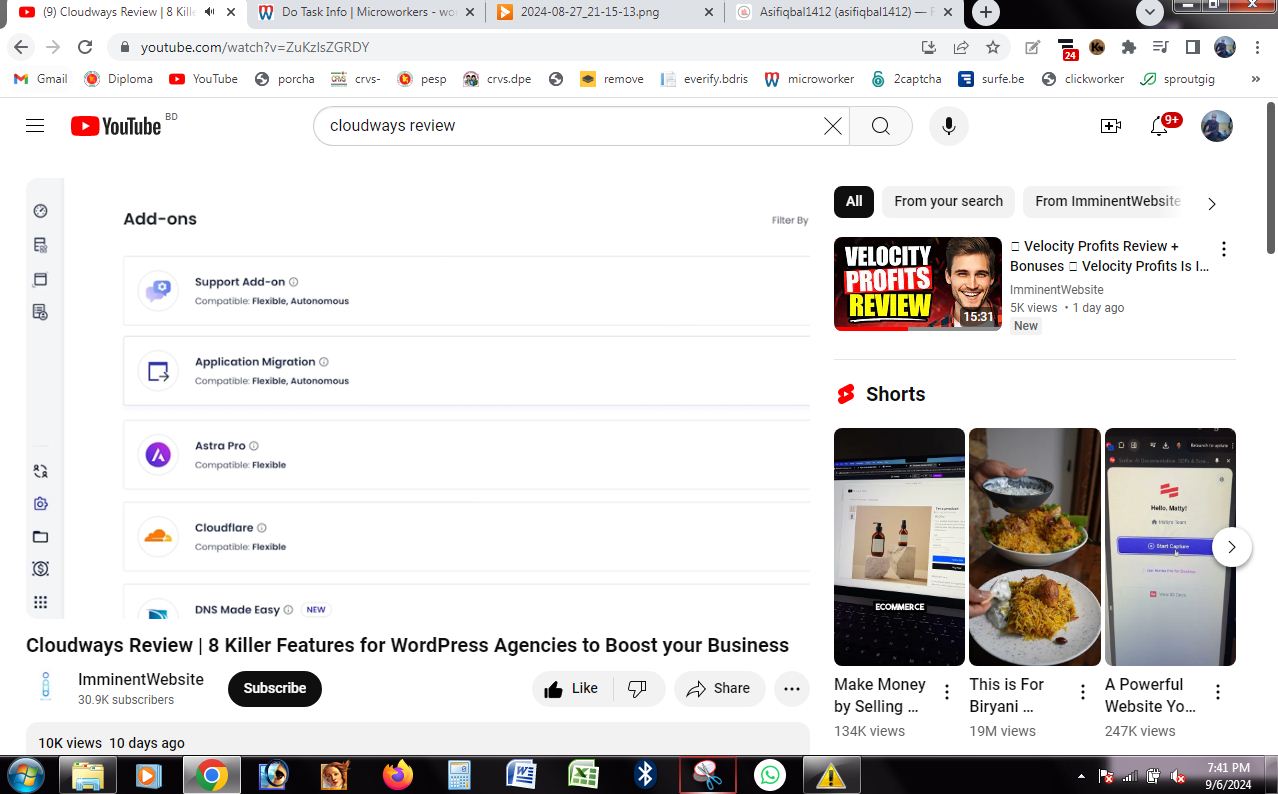Open the ImminentWebsite channel name link
Image resolution: width=1278 pixels, height=794 pixels.
141,679
